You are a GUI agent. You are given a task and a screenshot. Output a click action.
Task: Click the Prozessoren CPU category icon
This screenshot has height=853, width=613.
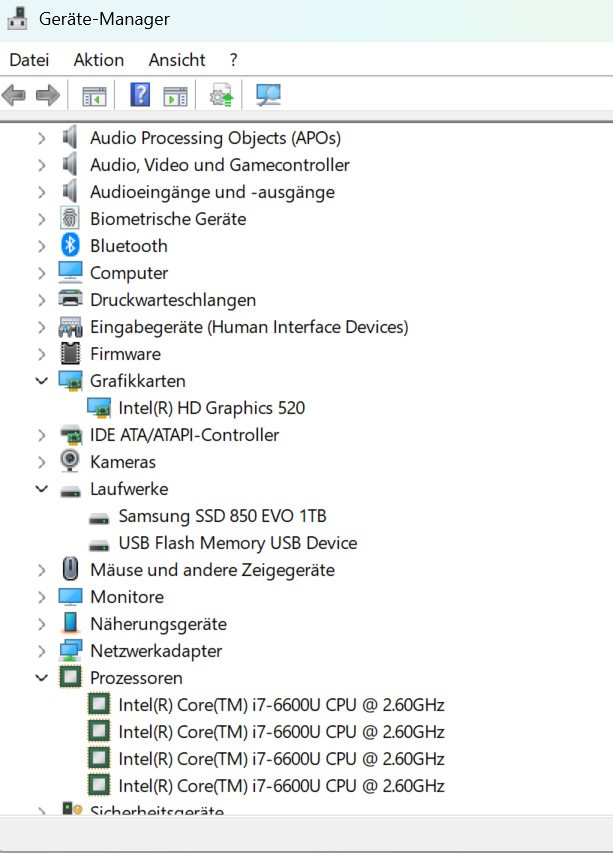click(70, 677)
